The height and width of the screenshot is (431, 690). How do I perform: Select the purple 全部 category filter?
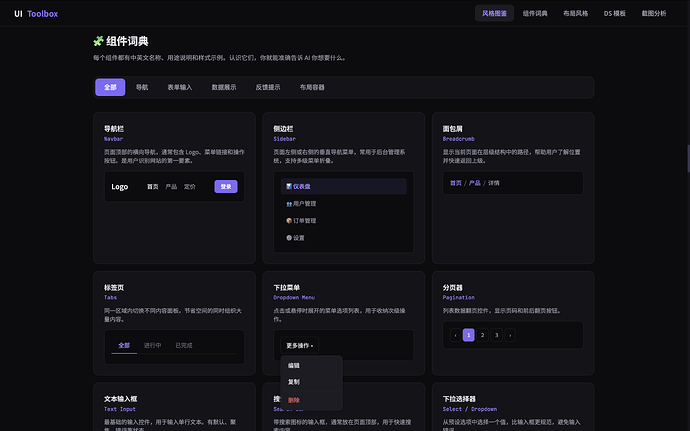click(110, 87)
